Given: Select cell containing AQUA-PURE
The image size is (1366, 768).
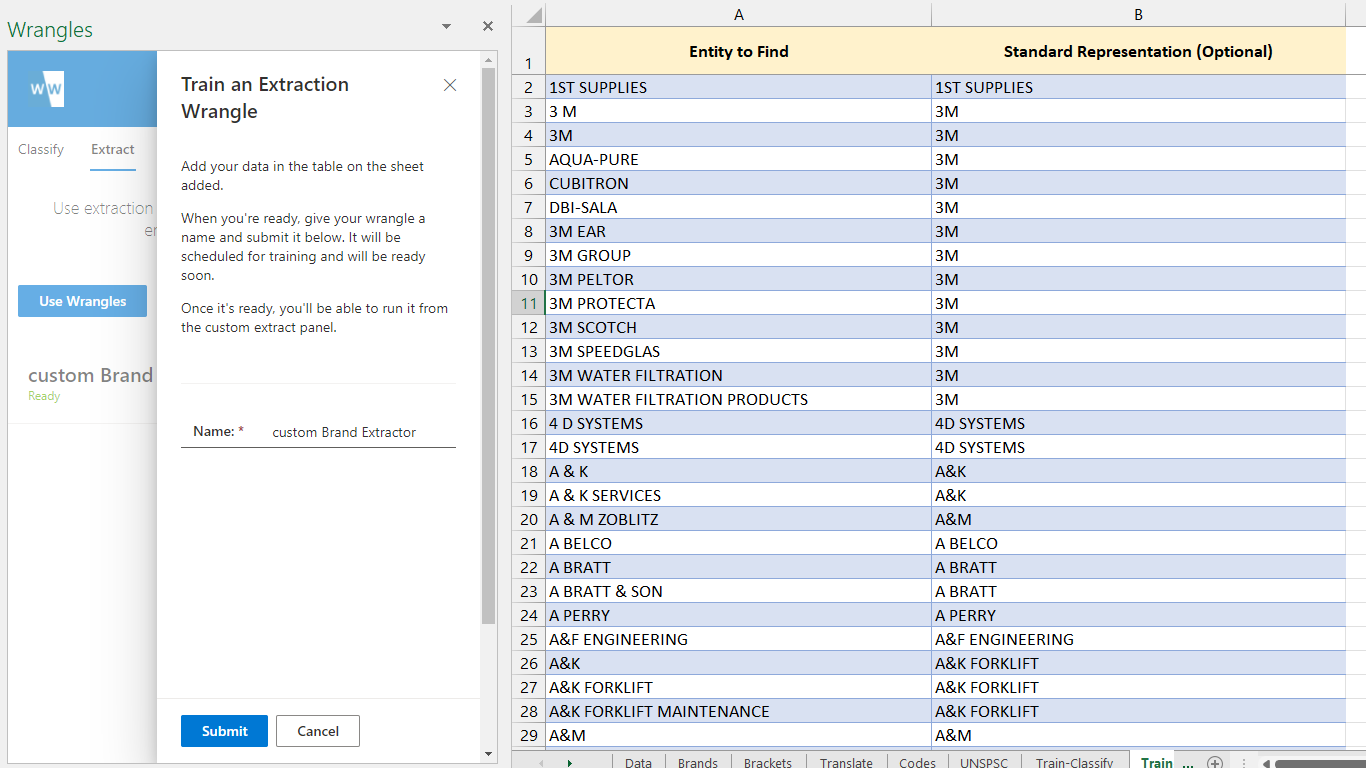Looking at the screenshot, I should (x=738, y=159).
